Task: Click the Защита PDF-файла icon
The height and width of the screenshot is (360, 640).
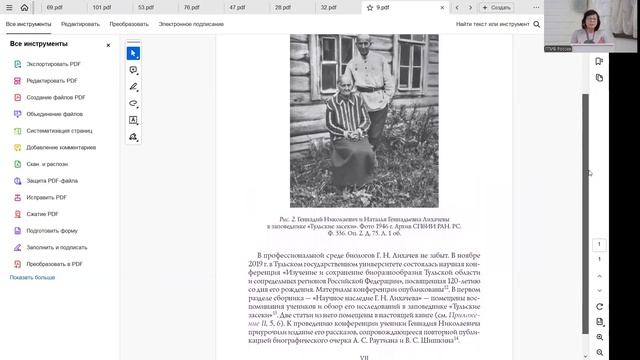Action: [18, 181]
